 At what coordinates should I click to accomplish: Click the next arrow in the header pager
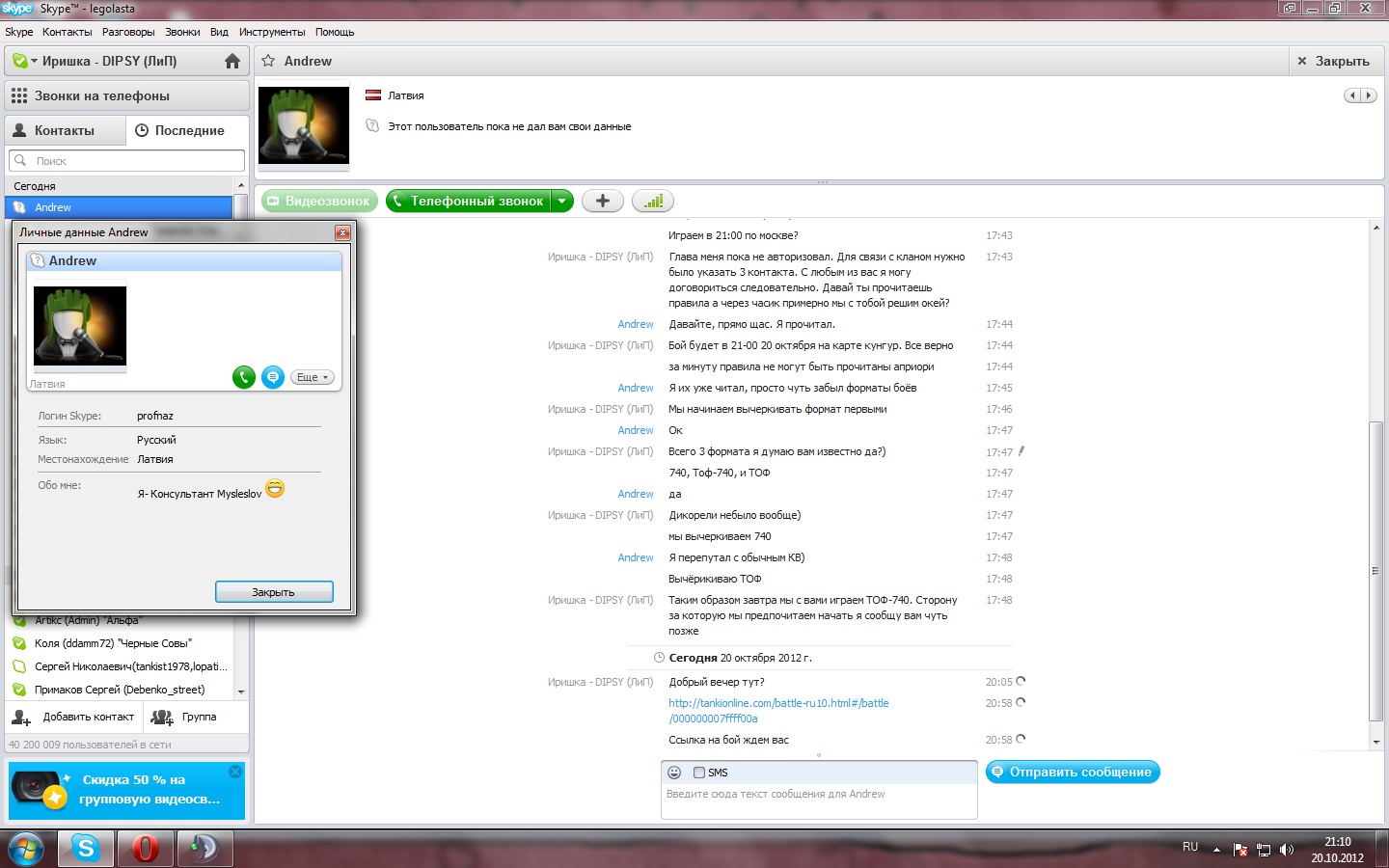(x=1368, y=95)
